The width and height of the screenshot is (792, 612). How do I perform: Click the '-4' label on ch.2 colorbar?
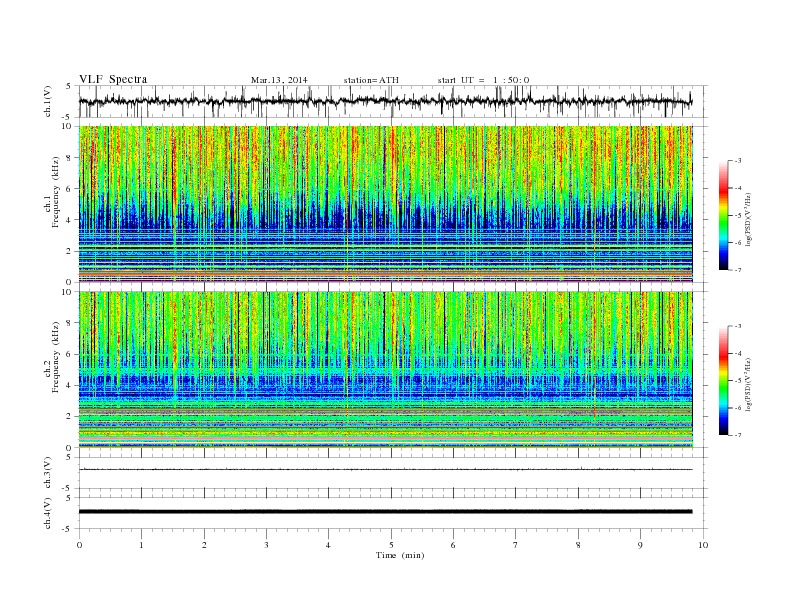737,353
